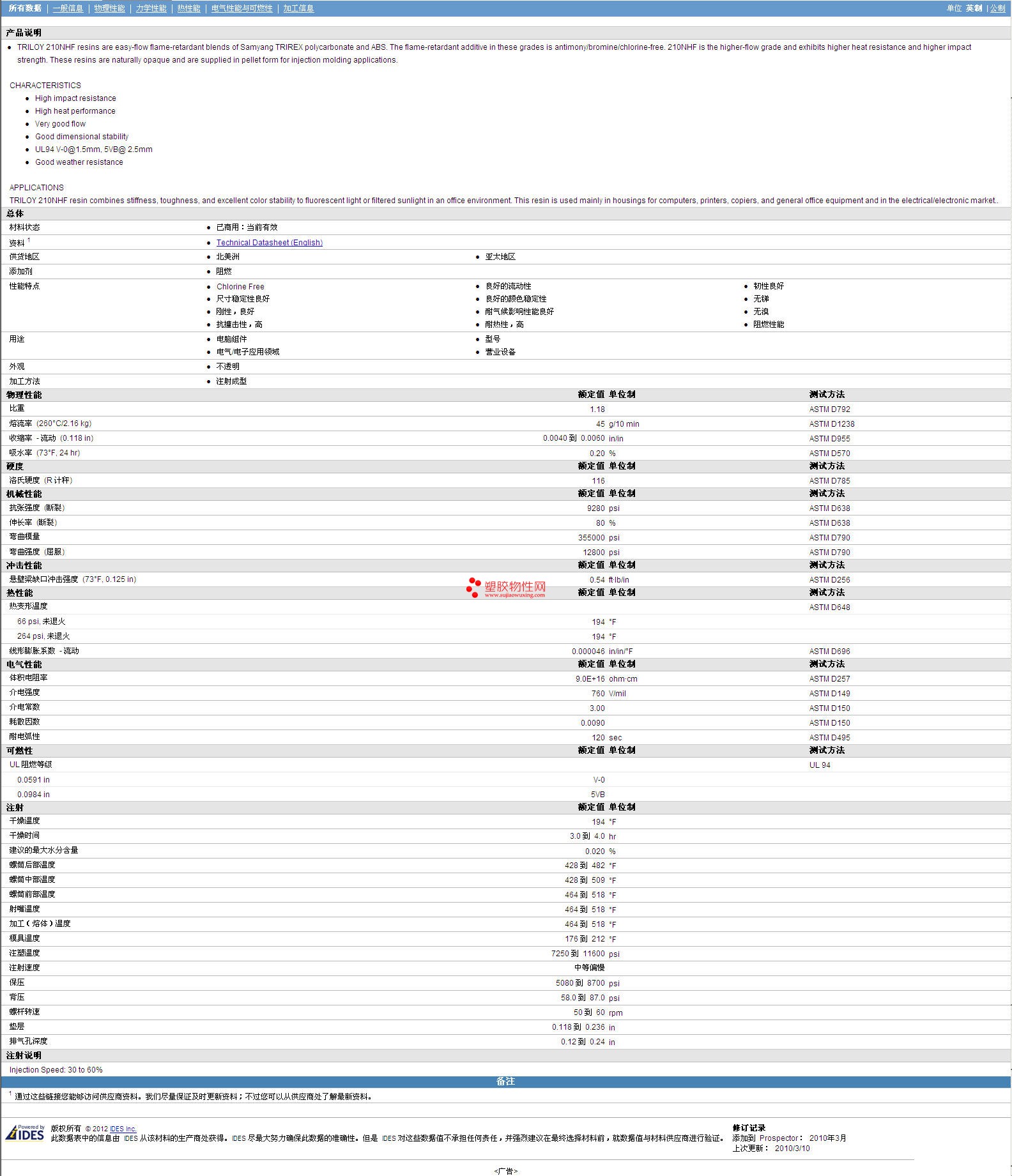Click the ASTM D696 test method
Image resolution: width=1012 pixels, height=1176 pixels.
pyautogui.click(x=830, y=652)
